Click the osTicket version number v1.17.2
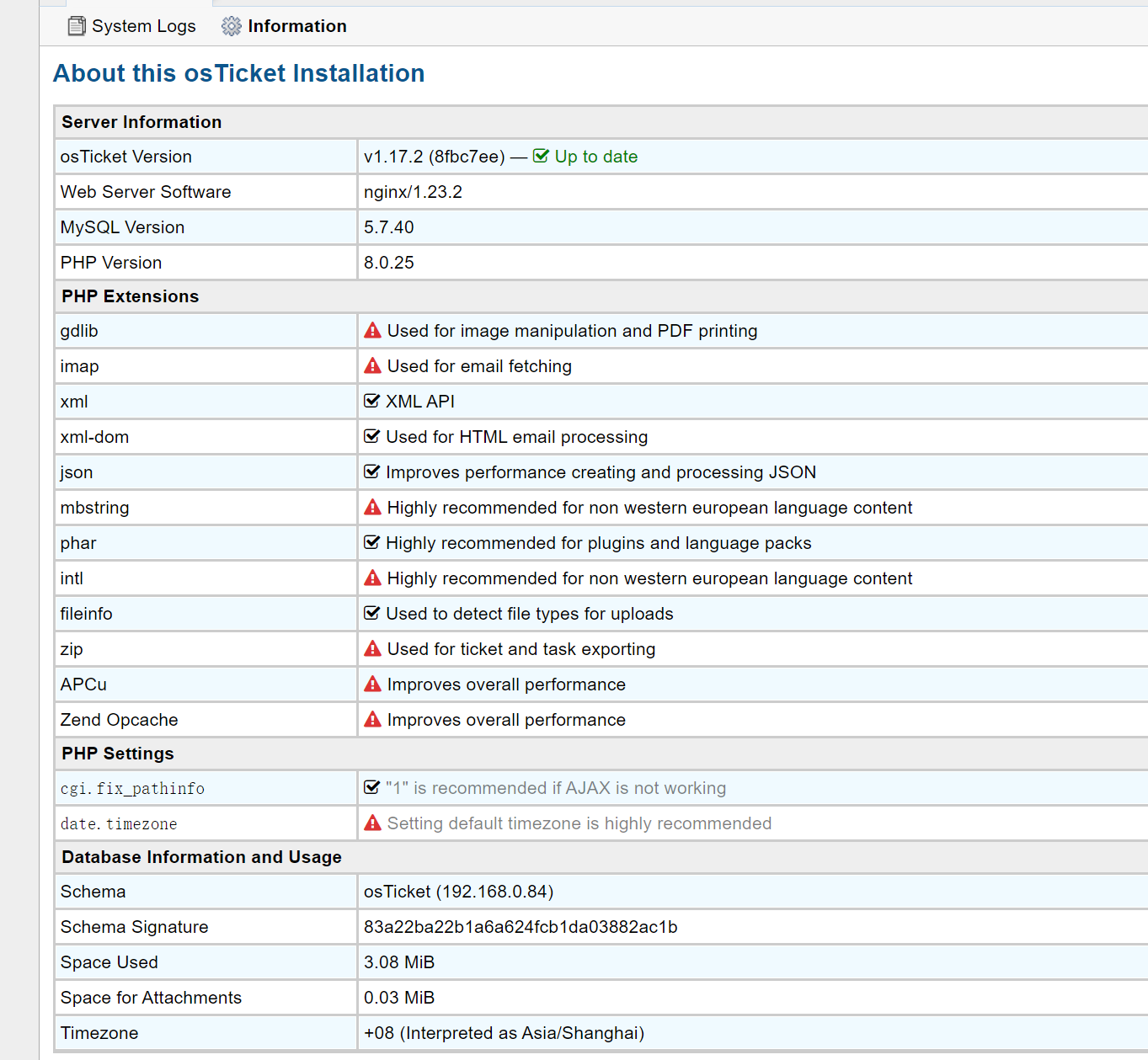 coord(393,157)
